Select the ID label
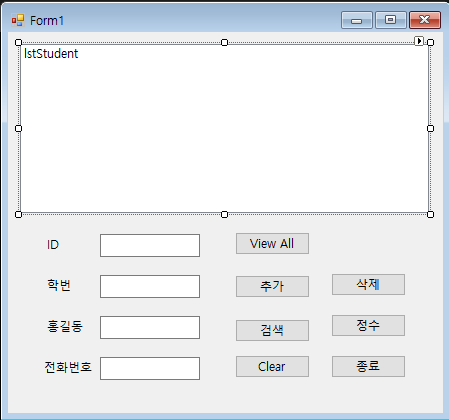Viewport: 449px width, 420px height. tap(53, 245)
